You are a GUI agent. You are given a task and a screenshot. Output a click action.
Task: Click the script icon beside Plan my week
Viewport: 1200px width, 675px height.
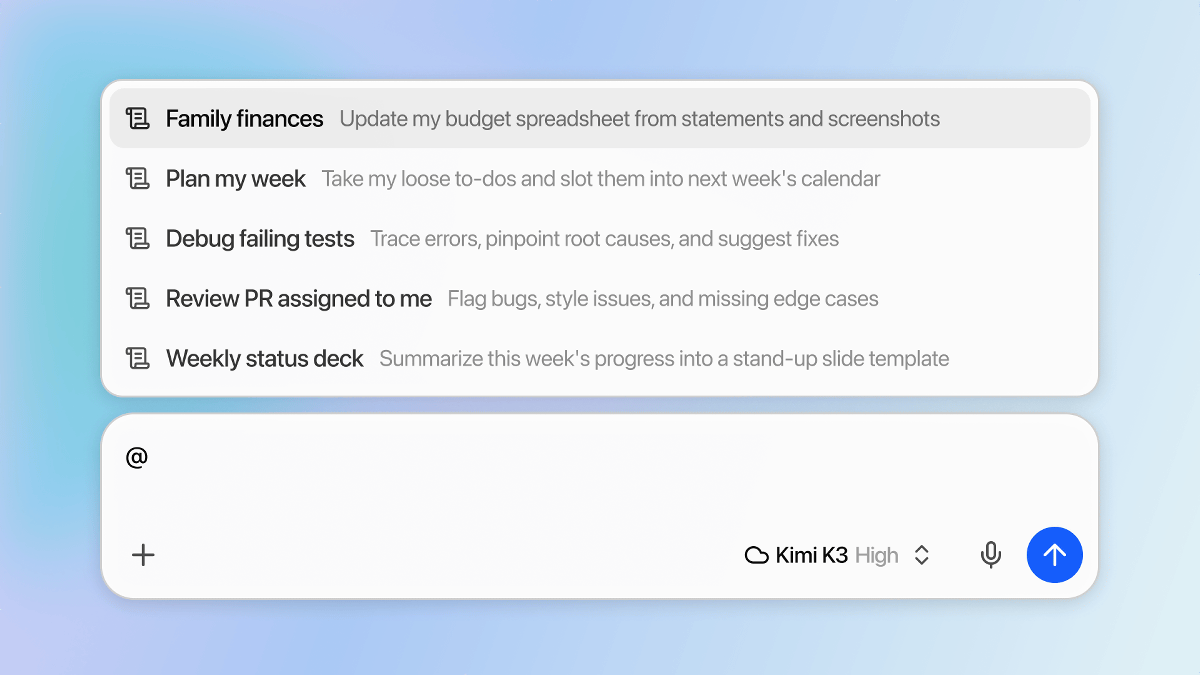pyautogui.click(x=137, y=179)
